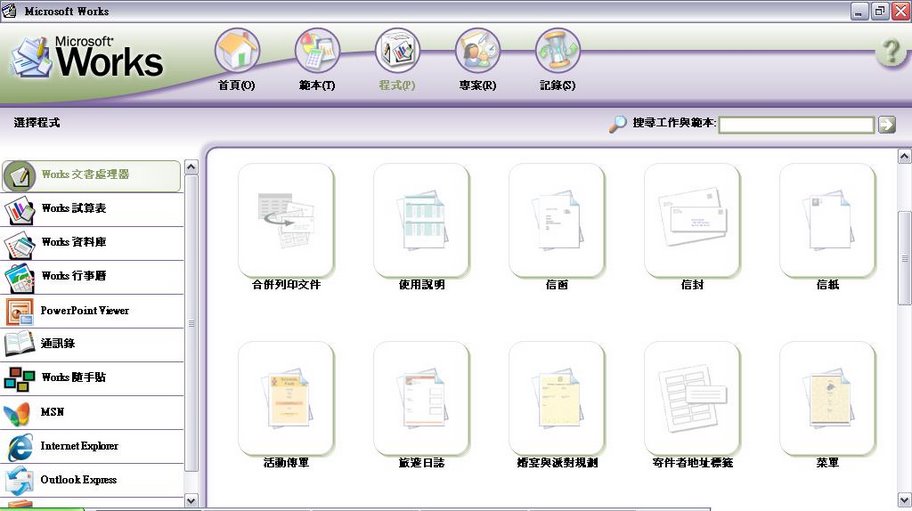Open the 專案 projects icon
912x511 pixels.
(478, 51)
